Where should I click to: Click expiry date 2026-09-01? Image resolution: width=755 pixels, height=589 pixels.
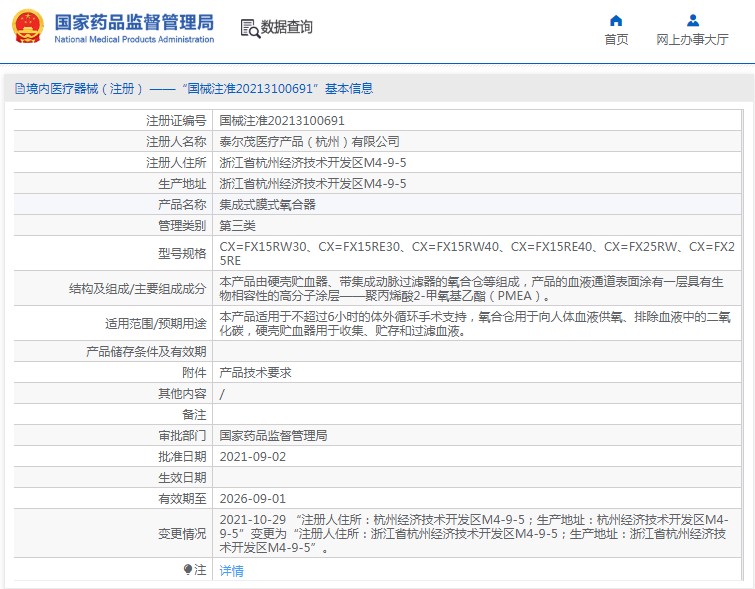pos(252,498)
